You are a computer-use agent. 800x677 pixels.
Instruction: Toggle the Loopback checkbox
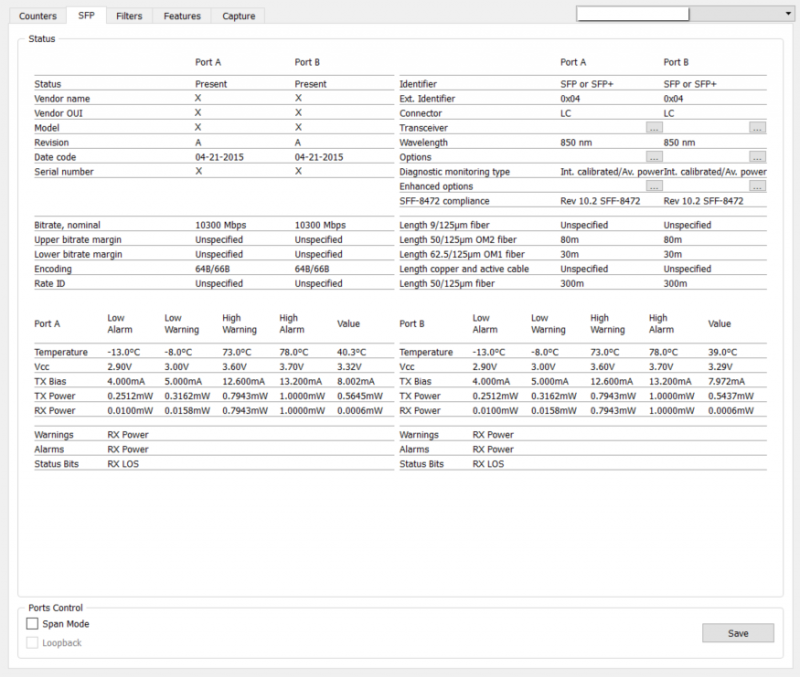click(x=33, y=642)
